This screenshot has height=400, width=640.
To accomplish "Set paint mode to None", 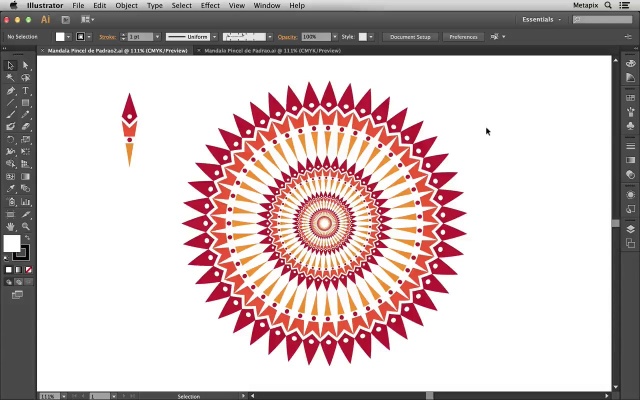I will [28, 270].
